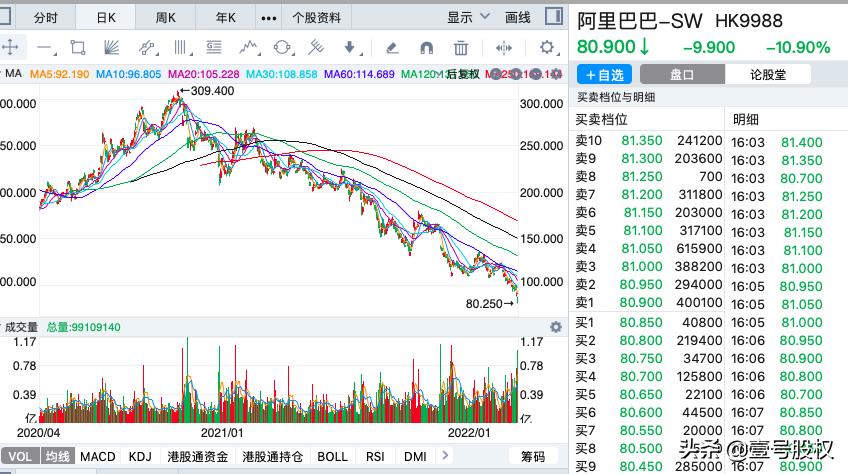Click MA60:114.689 indicator label
Image resolution: width=848 pixels, height=474 pixels.
tap(359, 74)
